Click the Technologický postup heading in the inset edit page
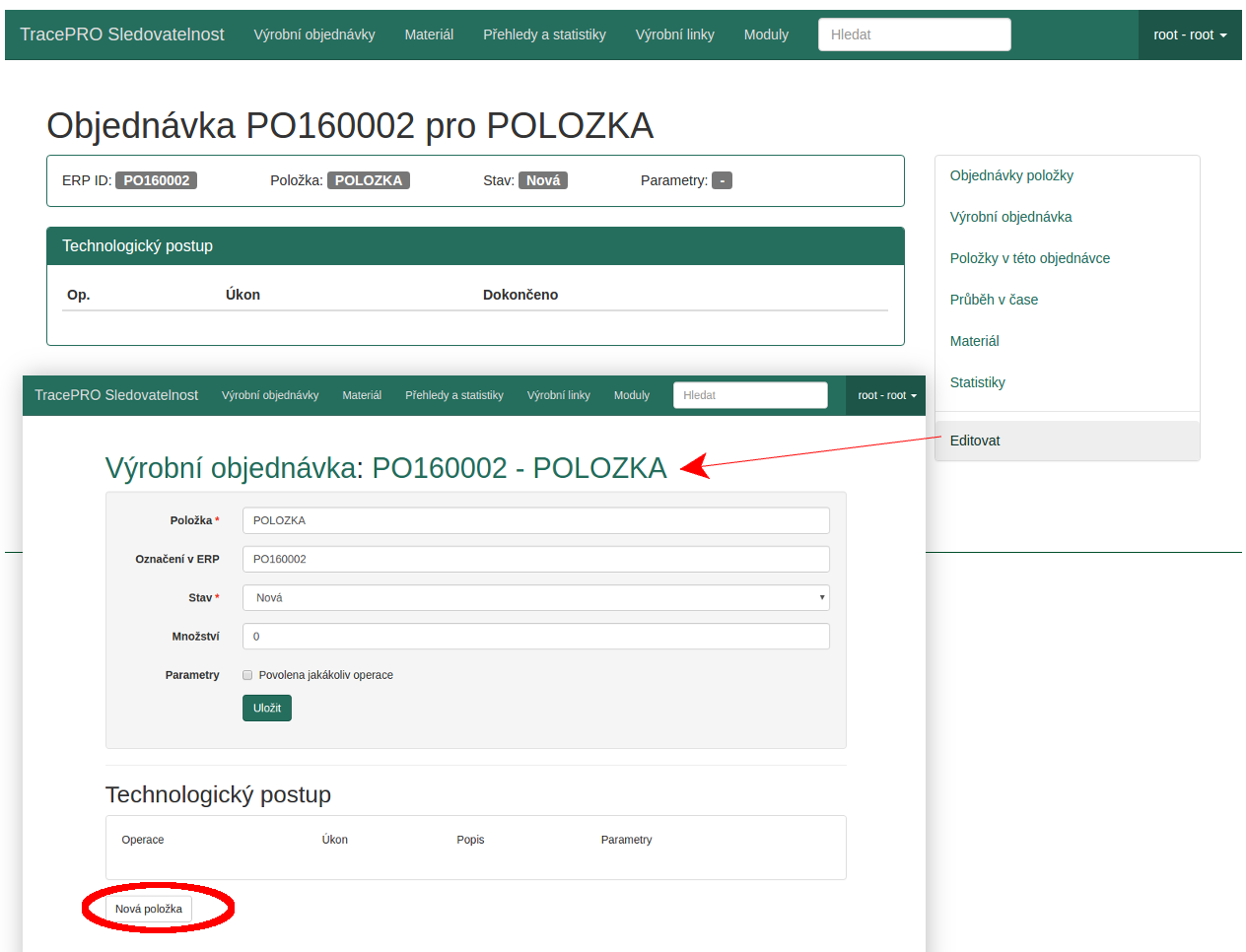 [218, 794]
